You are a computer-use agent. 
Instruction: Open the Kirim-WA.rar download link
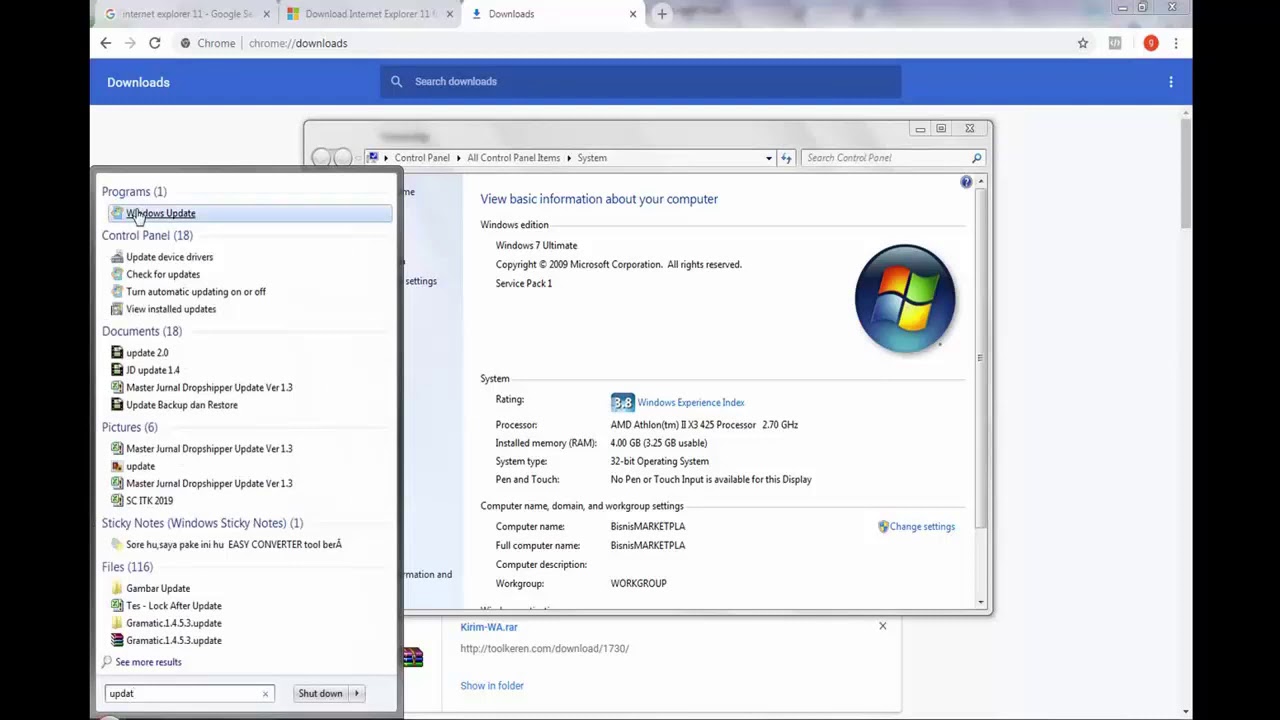coord(489,627)
